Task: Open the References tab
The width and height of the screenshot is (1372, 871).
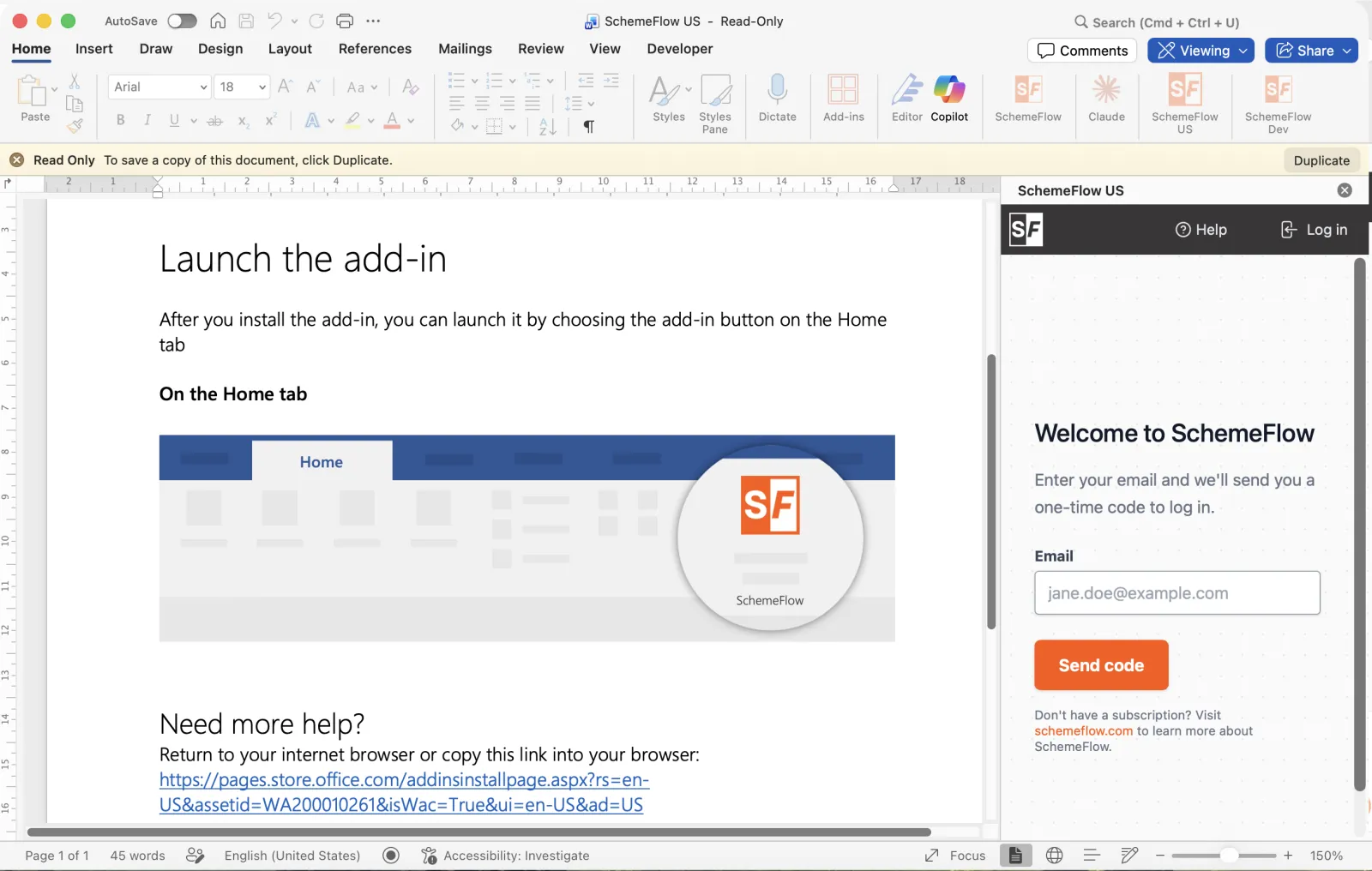Action: pos(375,49)
